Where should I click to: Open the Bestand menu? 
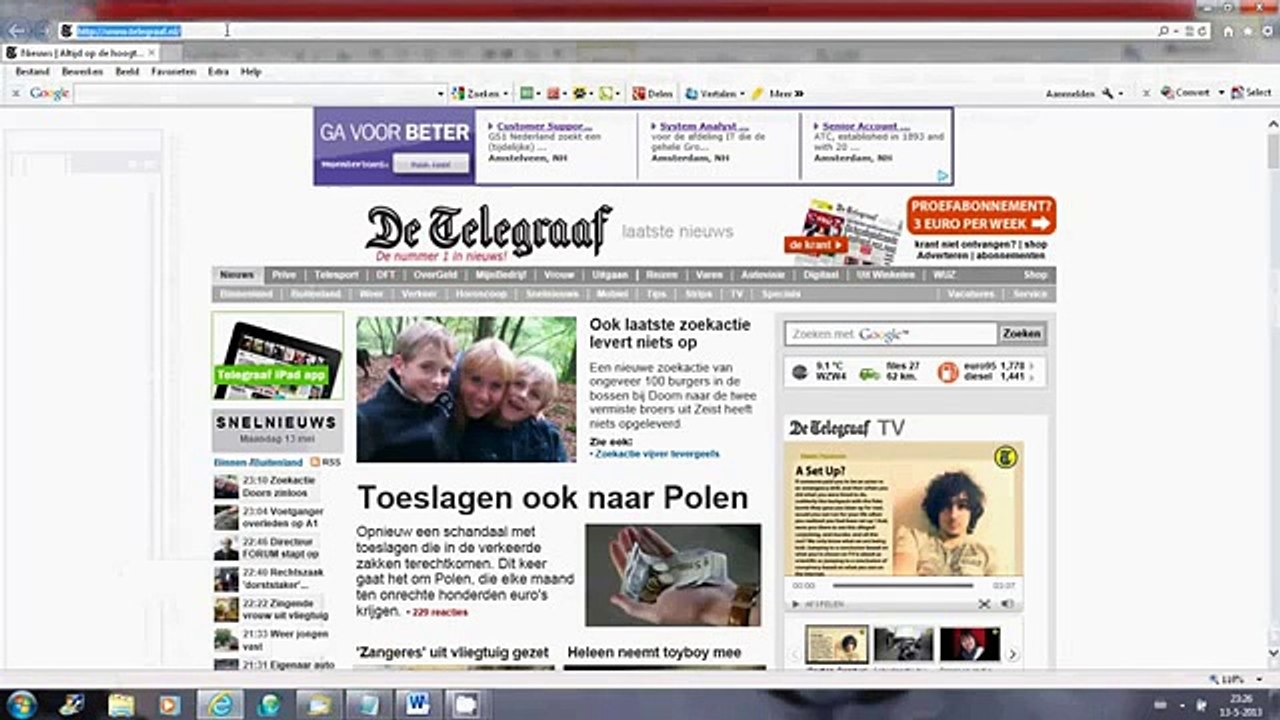coord(32,72)
